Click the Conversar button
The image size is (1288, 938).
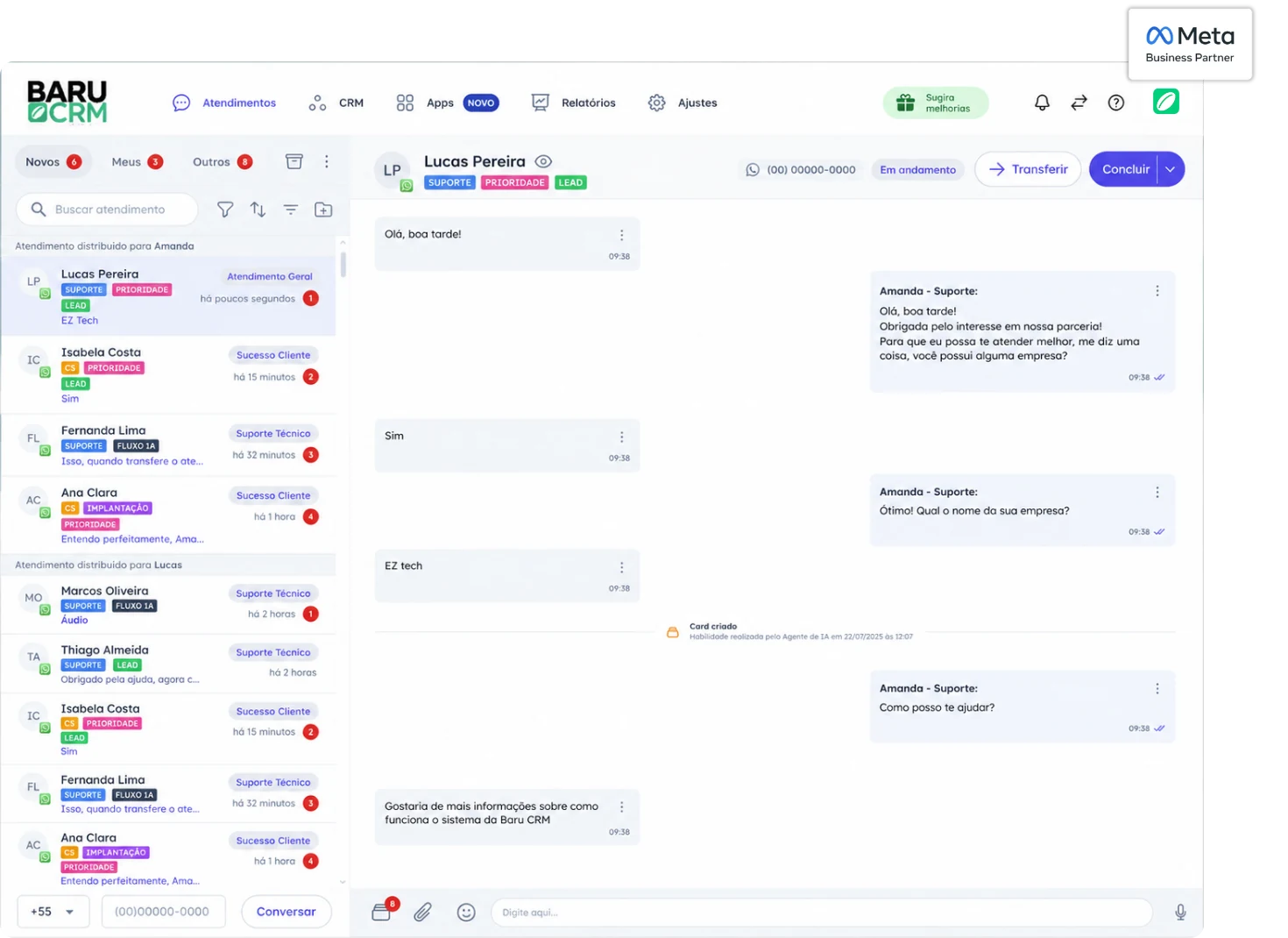point(286,912)
